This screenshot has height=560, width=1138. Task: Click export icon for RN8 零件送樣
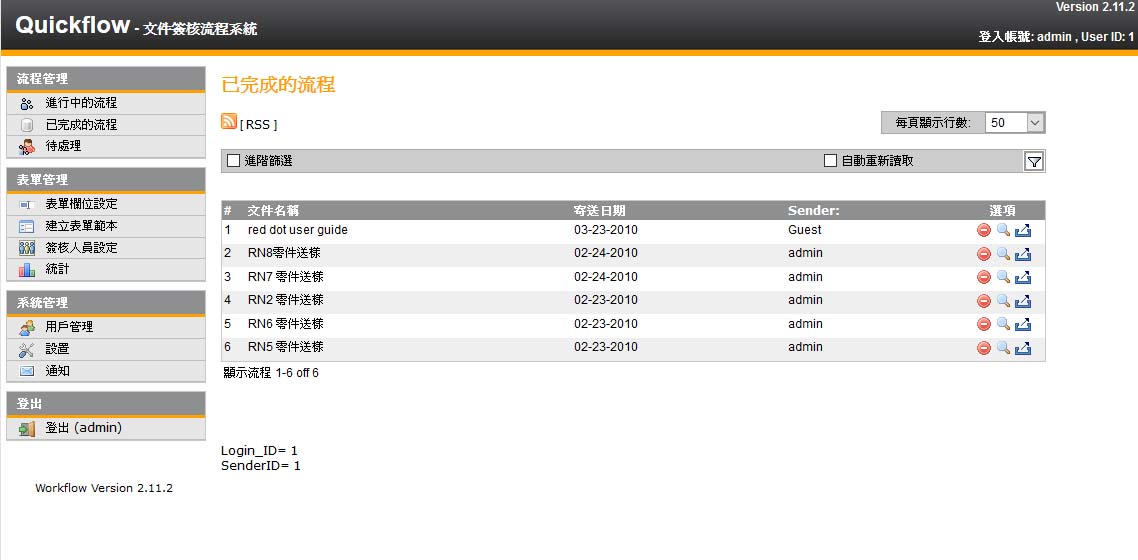click(1023, 254)
